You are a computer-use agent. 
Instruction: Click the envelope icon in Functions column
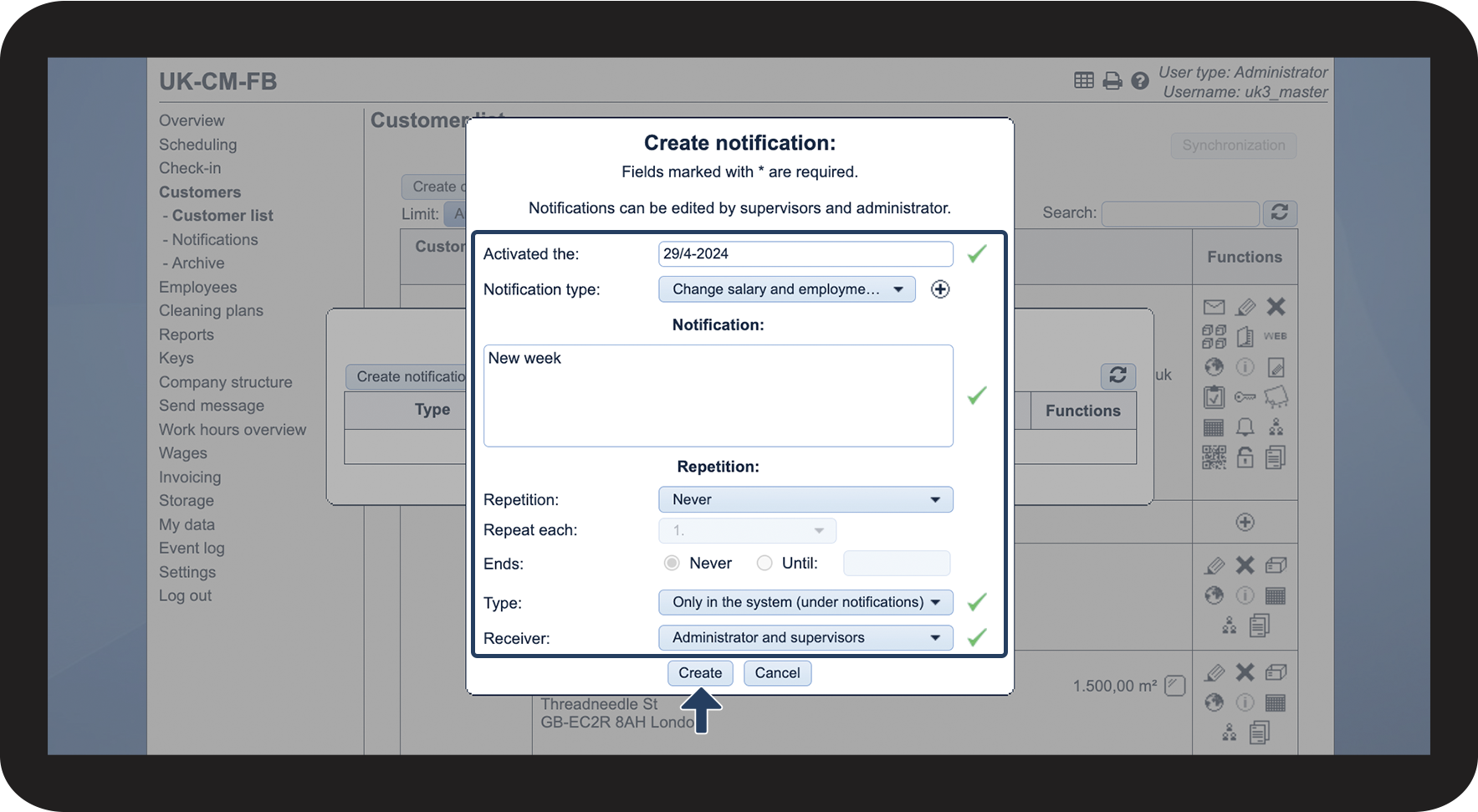1214,307
